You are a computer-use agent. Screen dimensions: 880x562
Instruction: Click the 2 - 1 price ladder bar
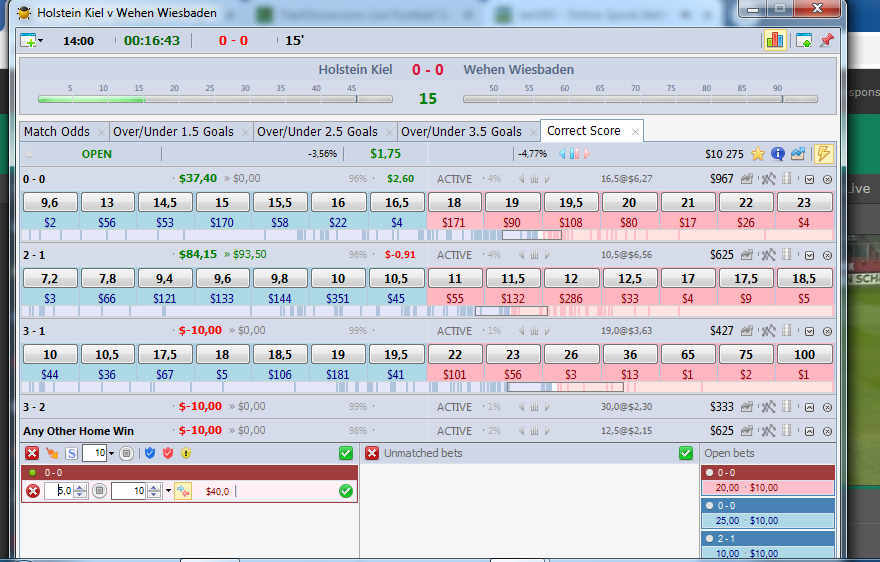[428, 311]
